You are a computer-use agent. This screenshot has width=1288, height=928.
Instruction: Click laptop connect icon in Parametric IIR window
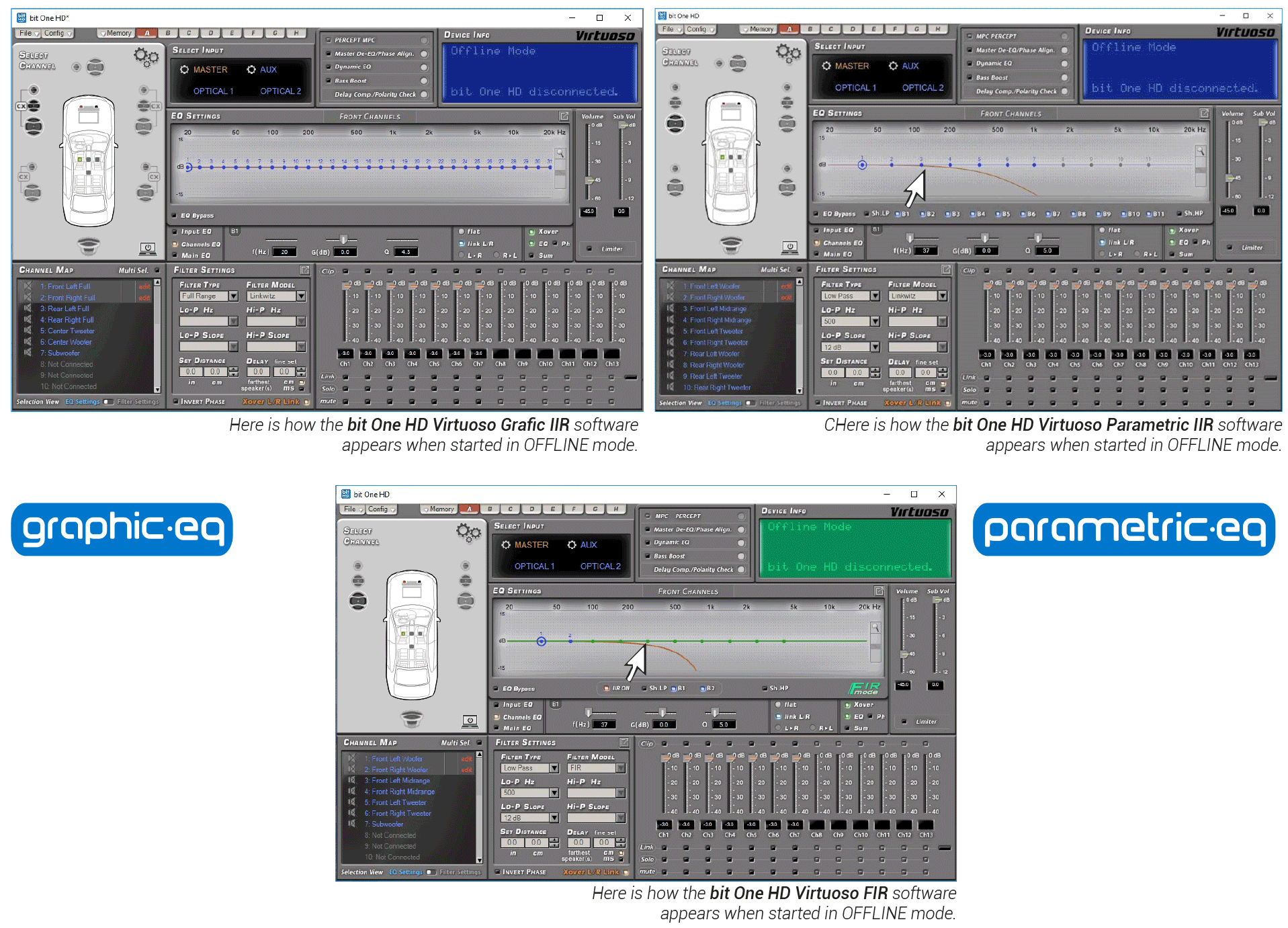[790, 247]
